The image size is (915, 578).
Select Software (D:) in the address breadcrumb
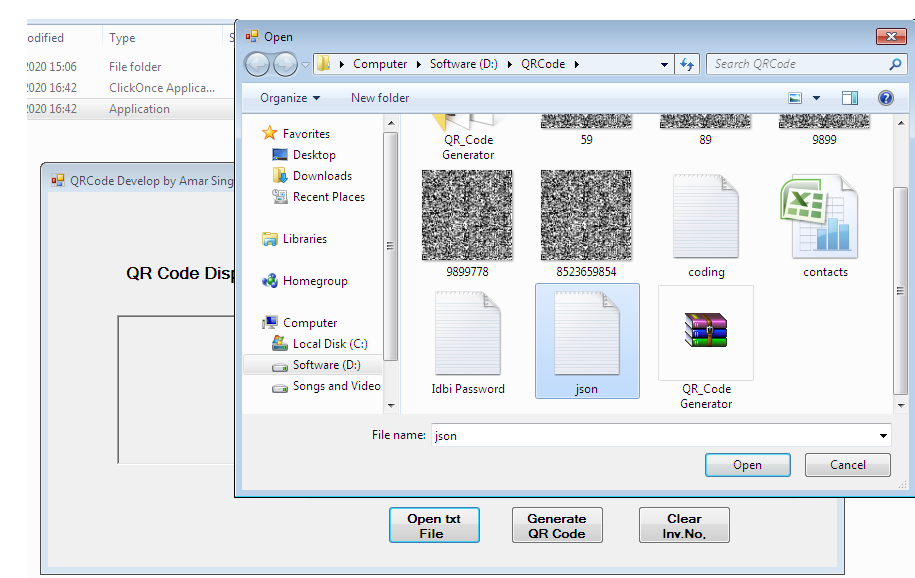point(464,64)
